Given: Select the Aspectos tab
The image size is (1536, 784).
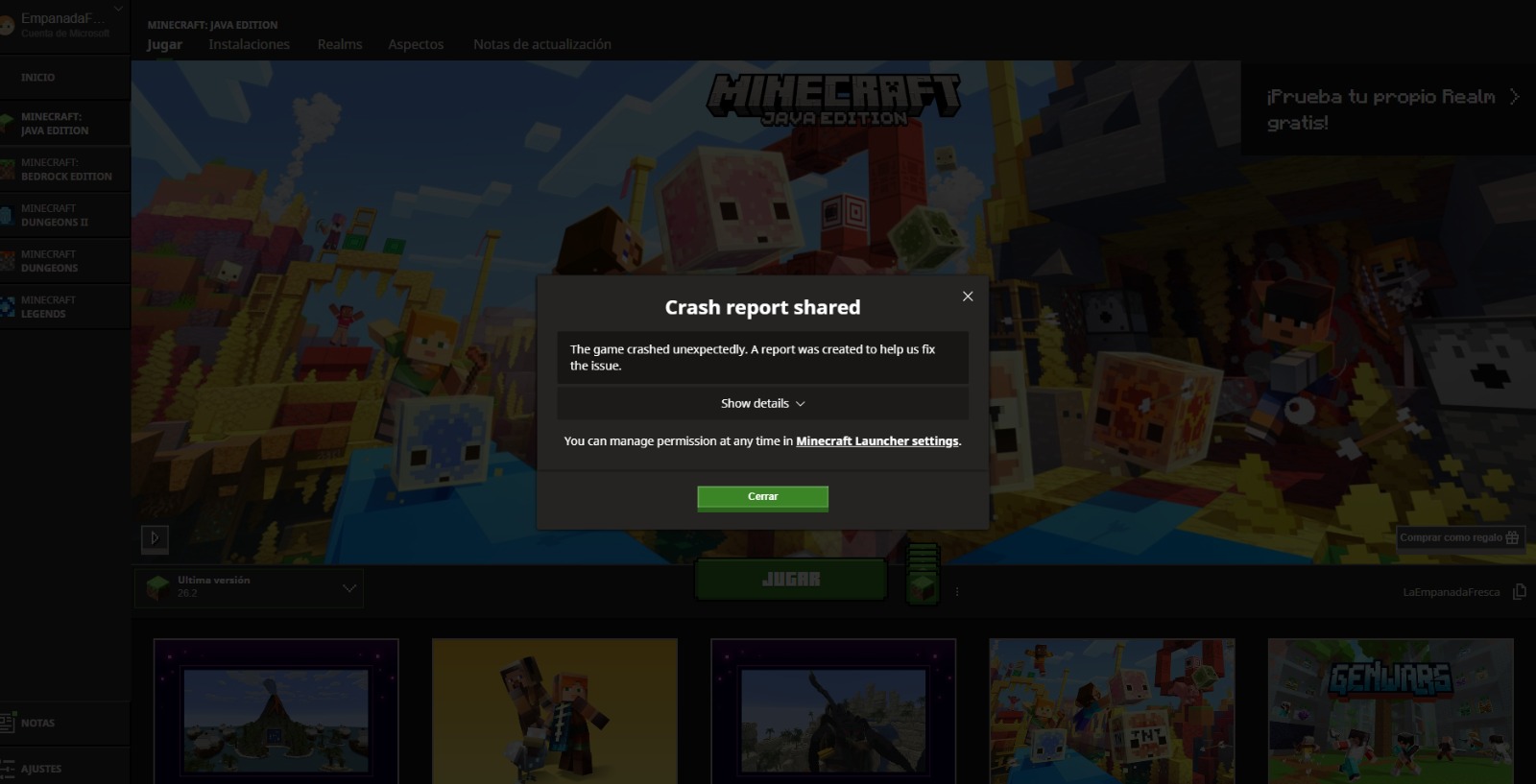Looking at the screenshot, I should (x=416, y=44).
